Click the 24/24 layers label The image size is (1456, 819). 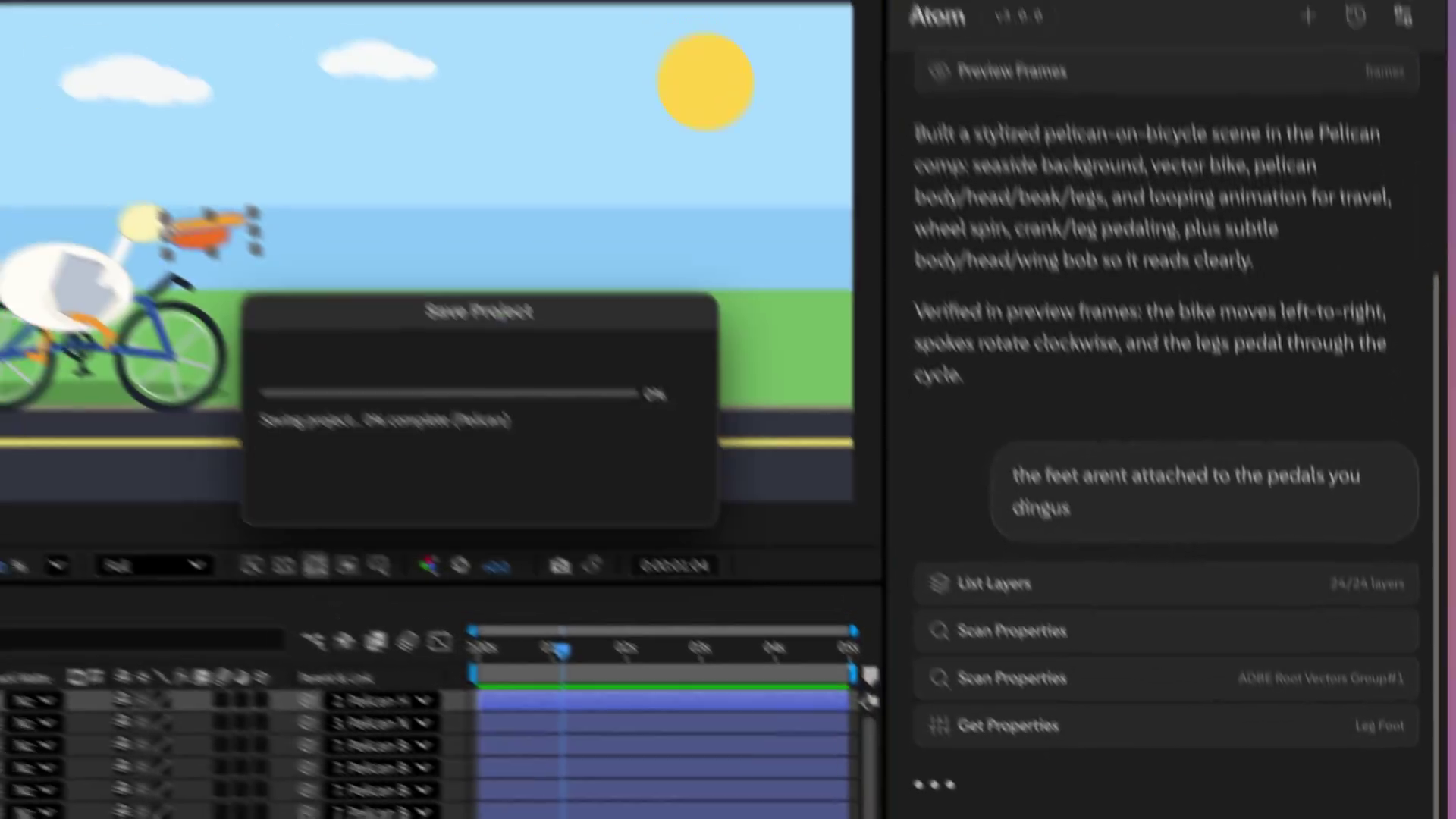tap(1367, 584)
